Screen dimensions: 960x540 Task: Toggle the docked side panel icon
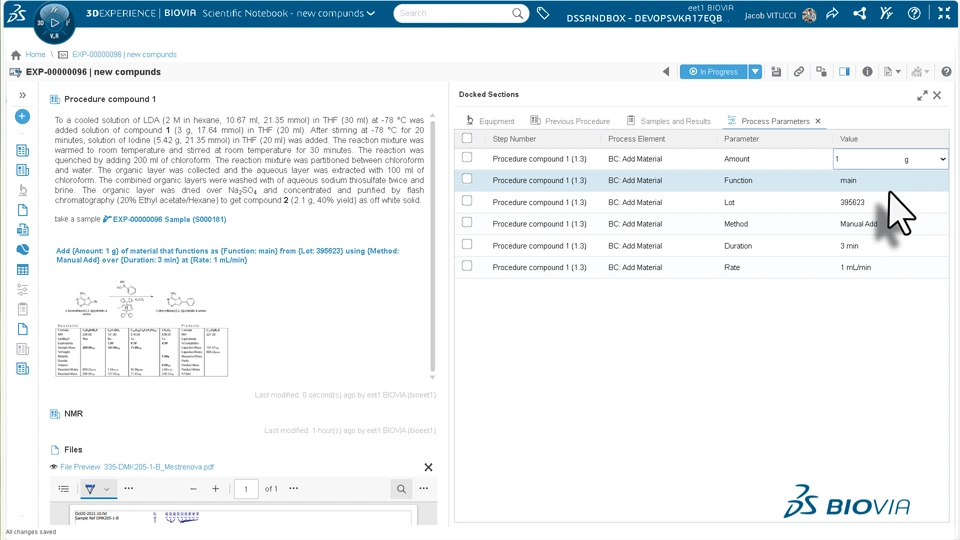click(x=844, y=72)
